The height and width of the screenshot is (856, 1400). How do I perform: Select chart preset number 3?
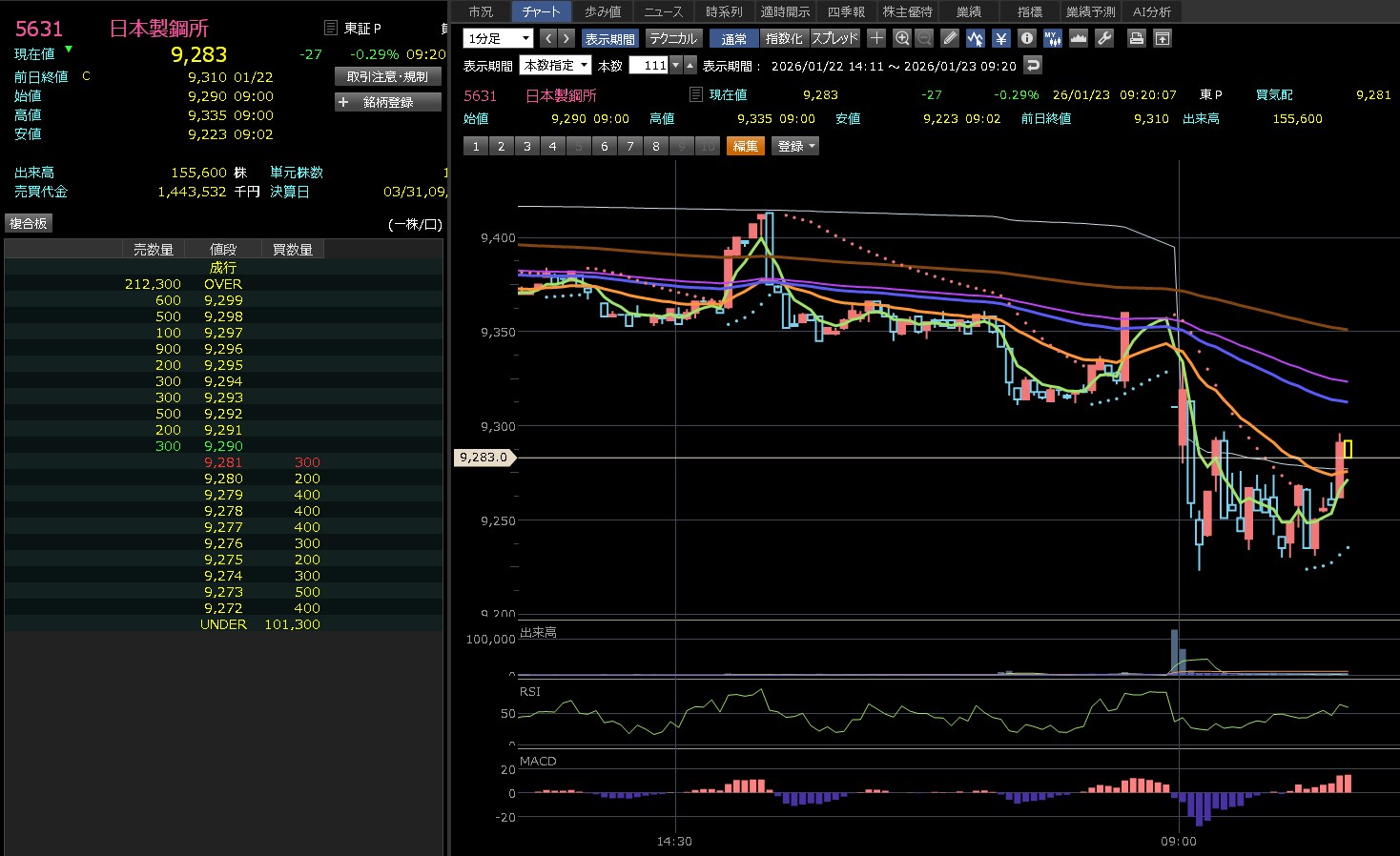pyautogui.click(x=527, y=146)
